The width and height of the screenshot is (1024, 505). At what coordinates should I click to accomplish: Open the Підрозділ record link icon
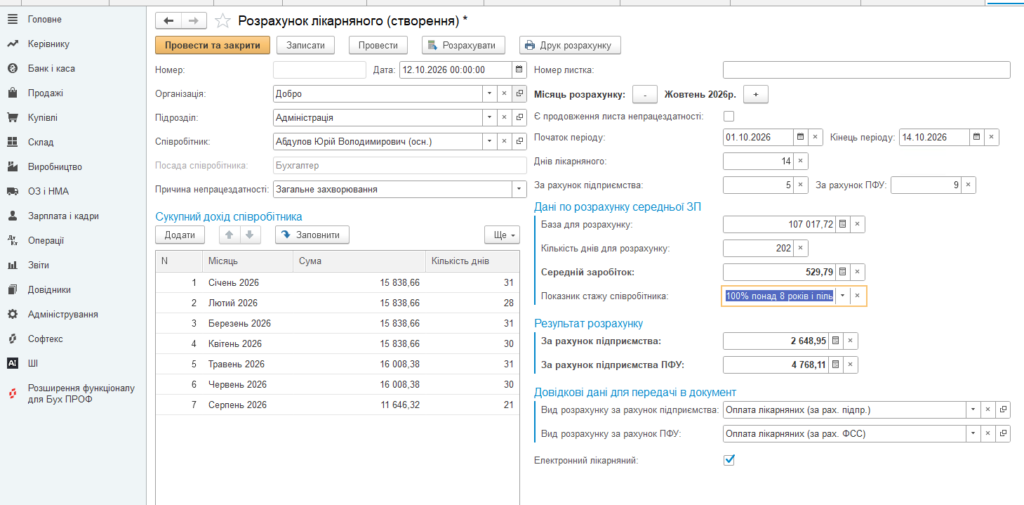tap(520, 118)
